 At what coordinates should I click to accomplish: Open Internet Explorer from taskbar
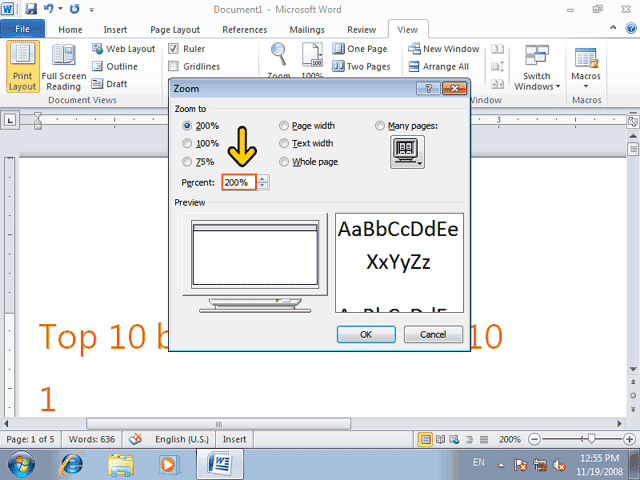click(x=72, y=464)
